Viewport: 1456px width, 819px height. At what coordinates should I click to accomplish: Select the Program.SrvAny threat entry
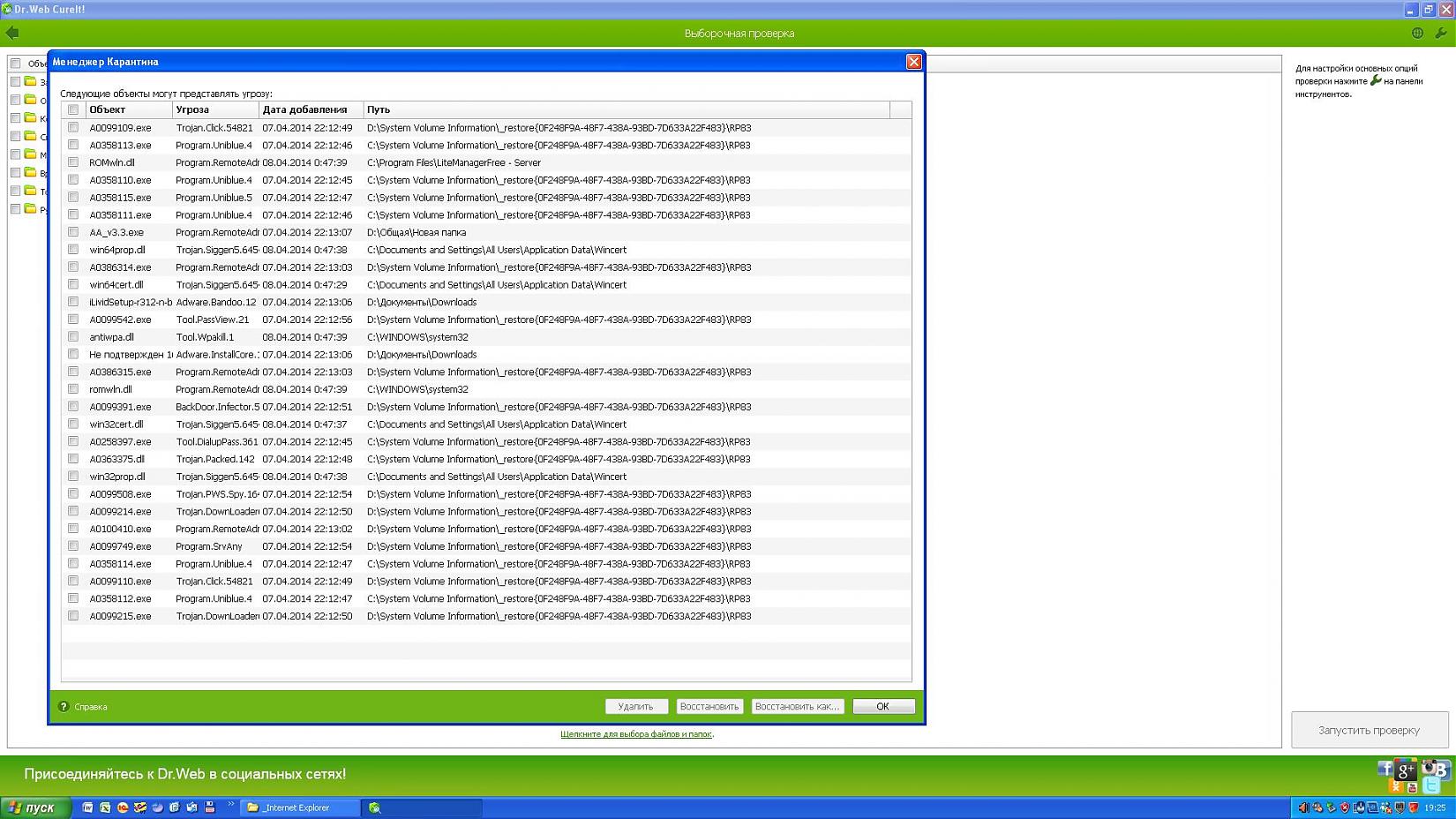tap(209, 546)
